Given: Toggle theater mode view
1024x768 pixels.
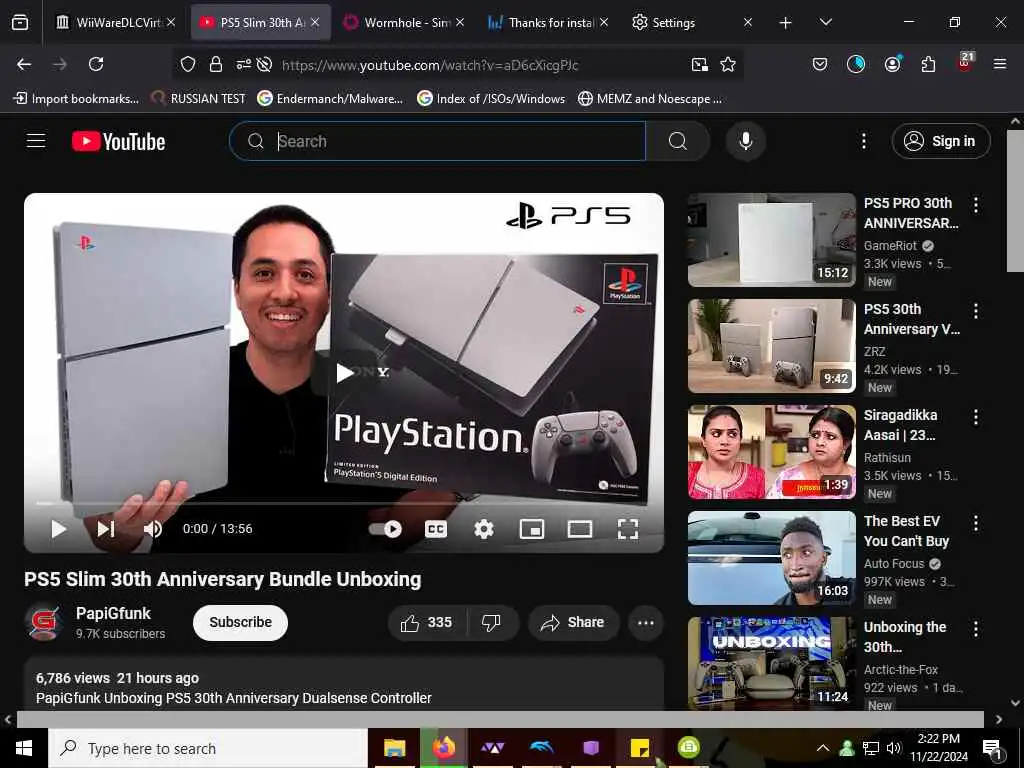Looking at the screenshot, I should [x=580, y=529].
